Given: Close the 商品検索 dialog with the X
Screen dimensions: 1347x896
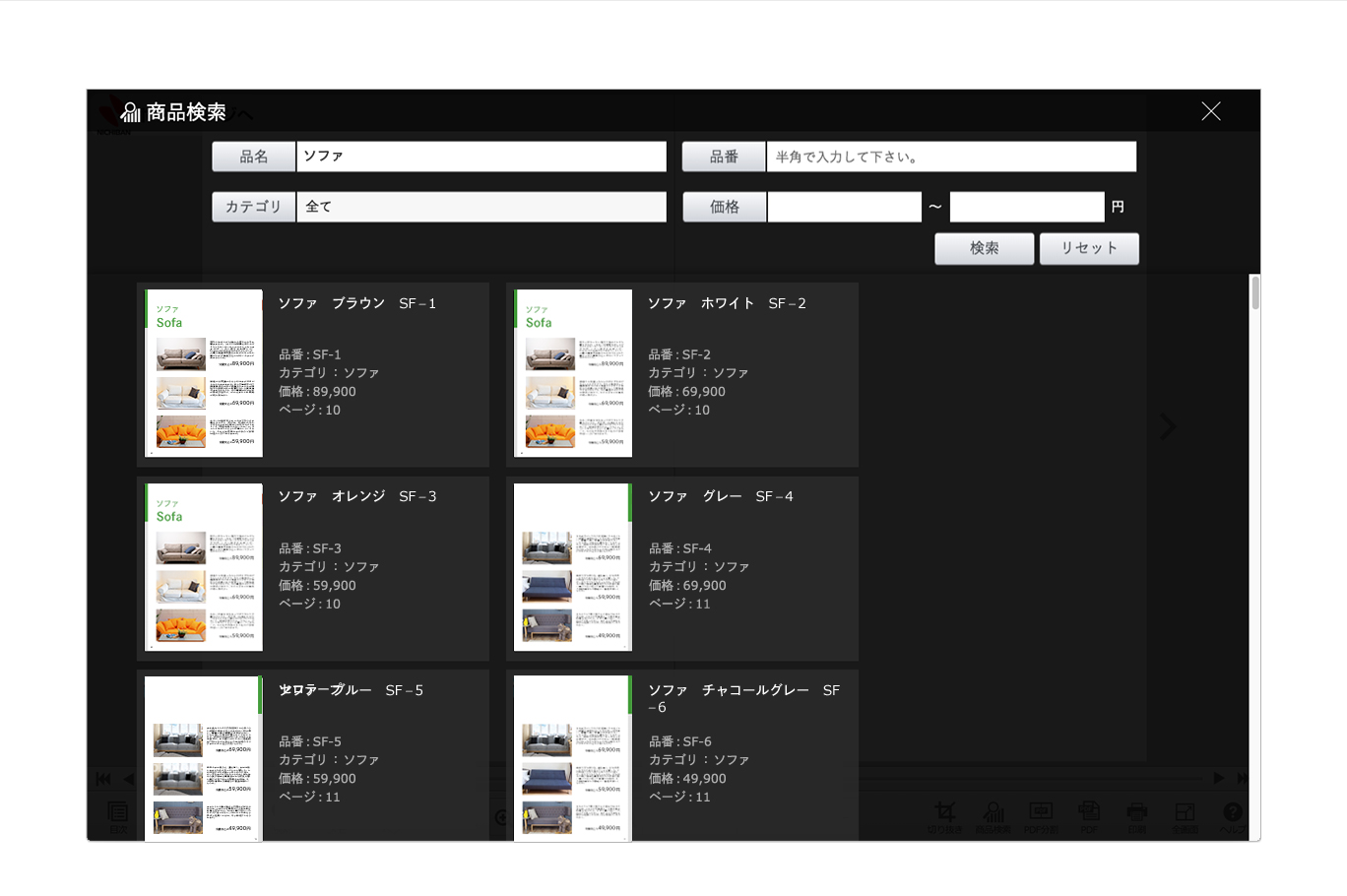Looking at the screenshot, I should pos(1210,111).
